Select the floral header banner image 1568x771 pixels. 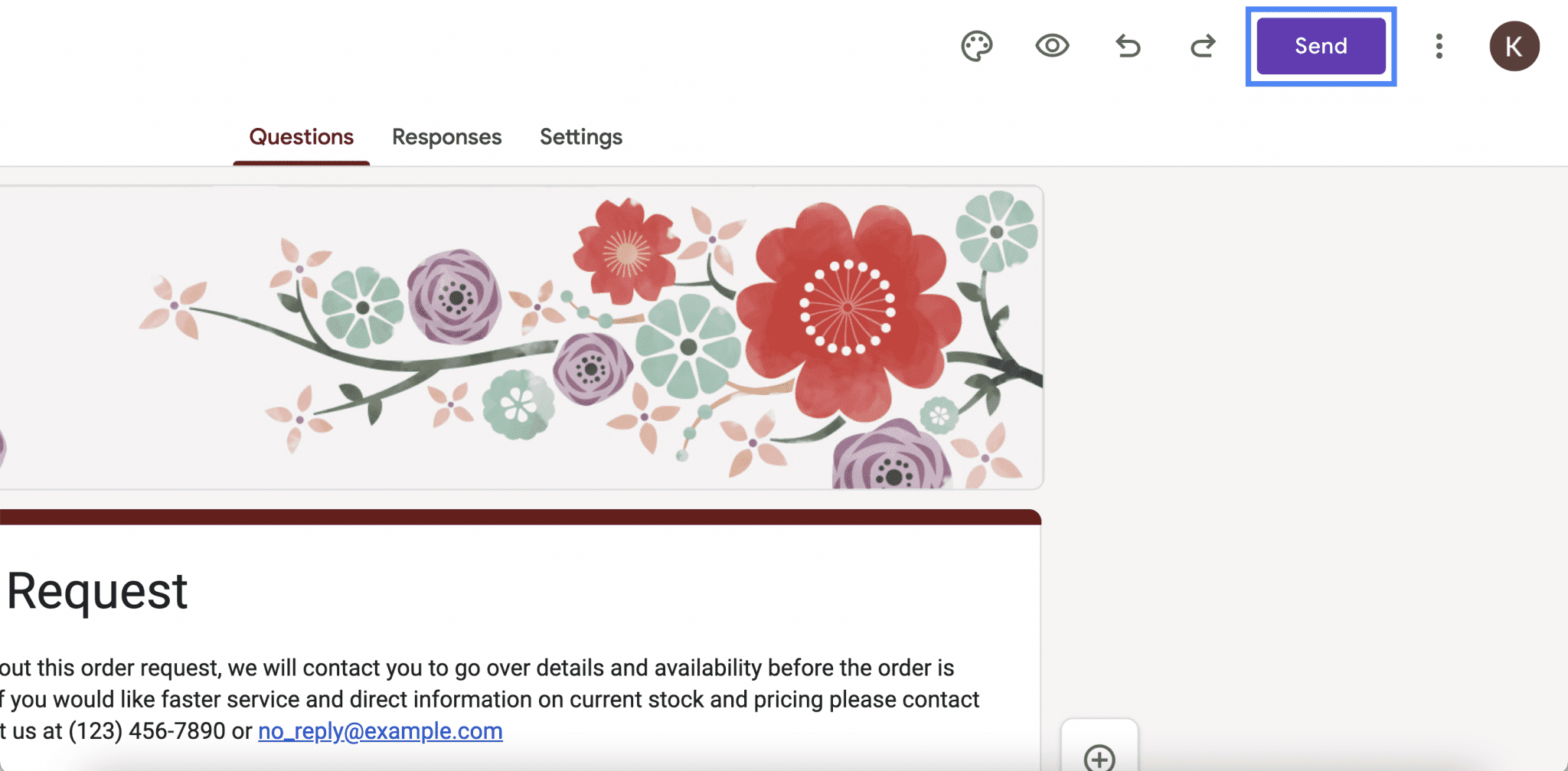tap(521, 337)
